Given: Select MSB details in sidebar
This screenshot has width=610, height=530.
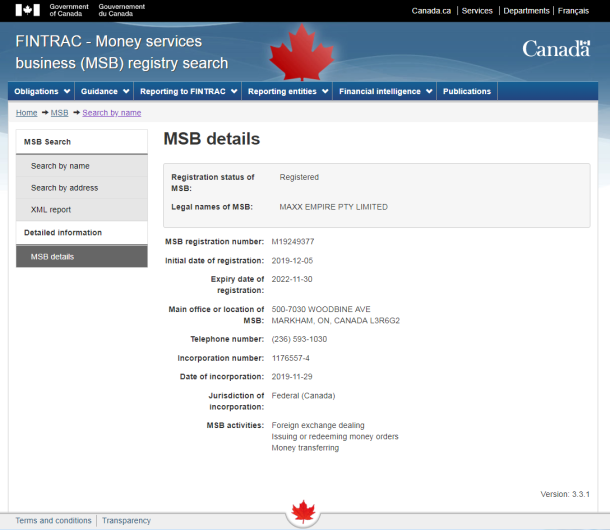Looking at the screenshot, I should click(82, 257).
